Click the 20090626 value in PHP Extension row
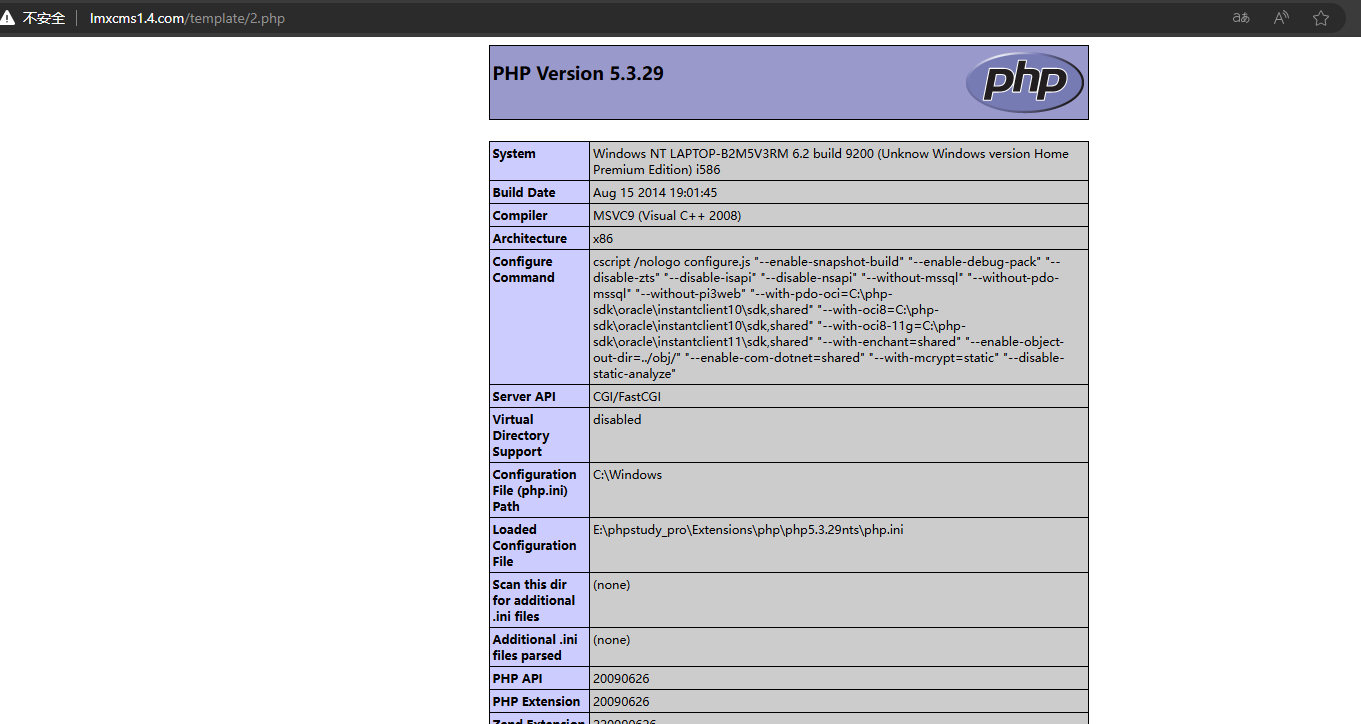The image size is (1361, 724). point(621,702)
